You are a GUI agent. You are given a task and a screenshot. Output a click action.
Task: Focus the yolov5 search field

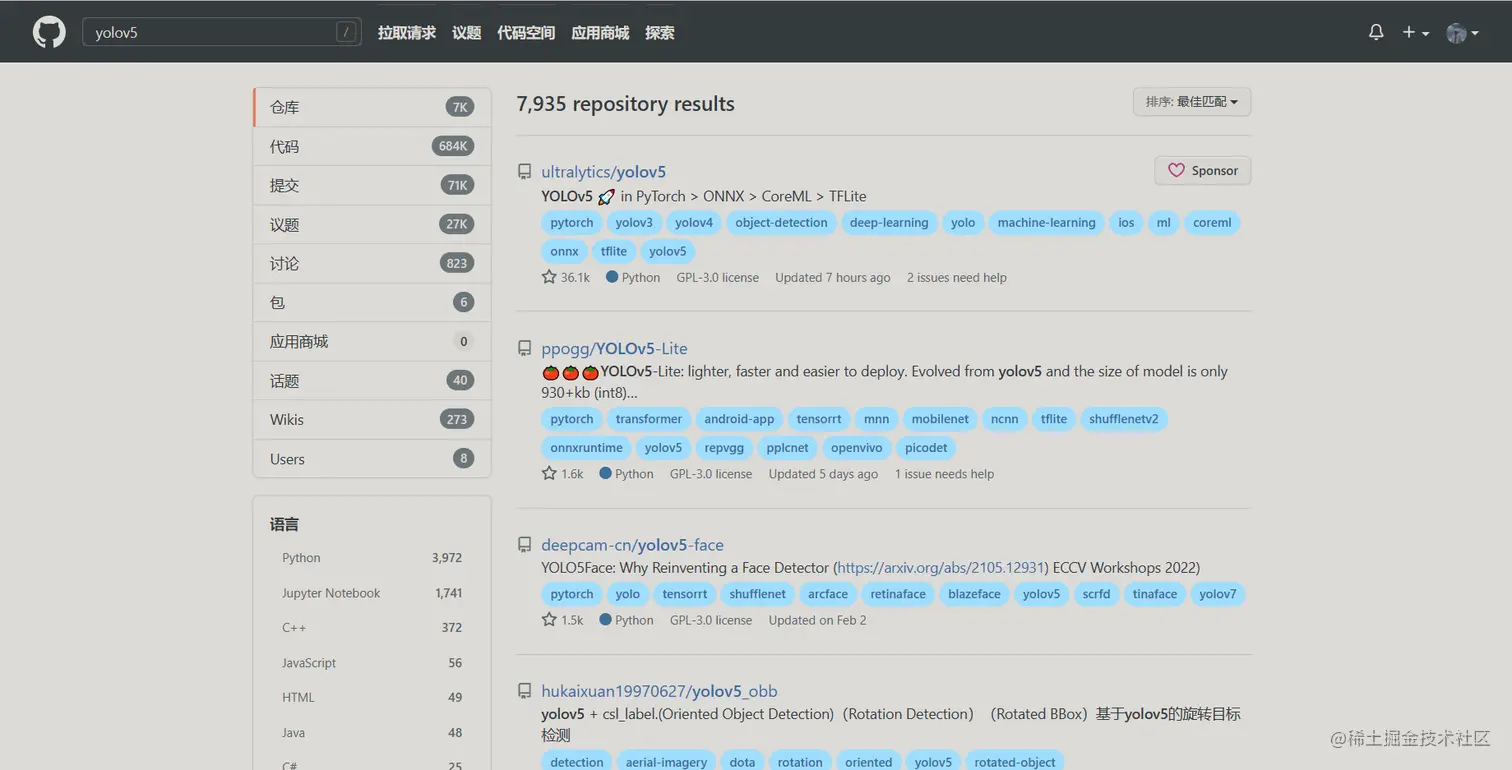221,33
